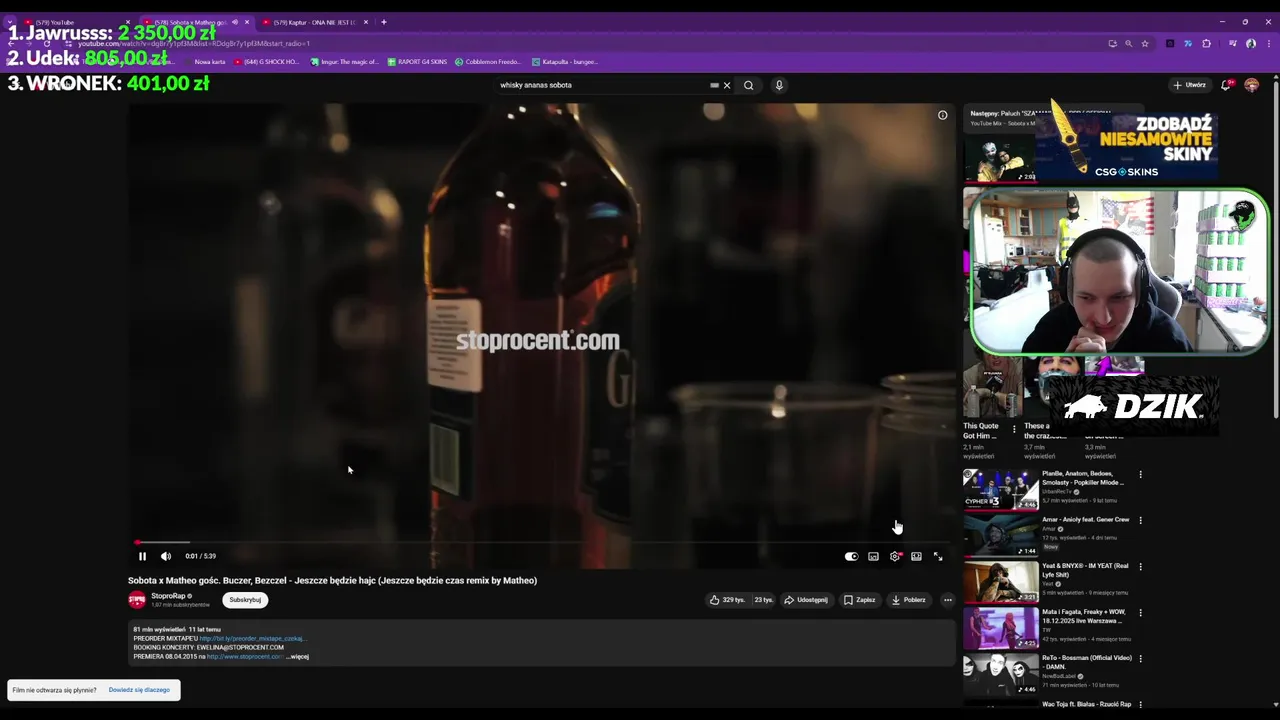Open options for 'Yeat & BNYX' video
The image size is (1280, 720).
[1140, 566]
